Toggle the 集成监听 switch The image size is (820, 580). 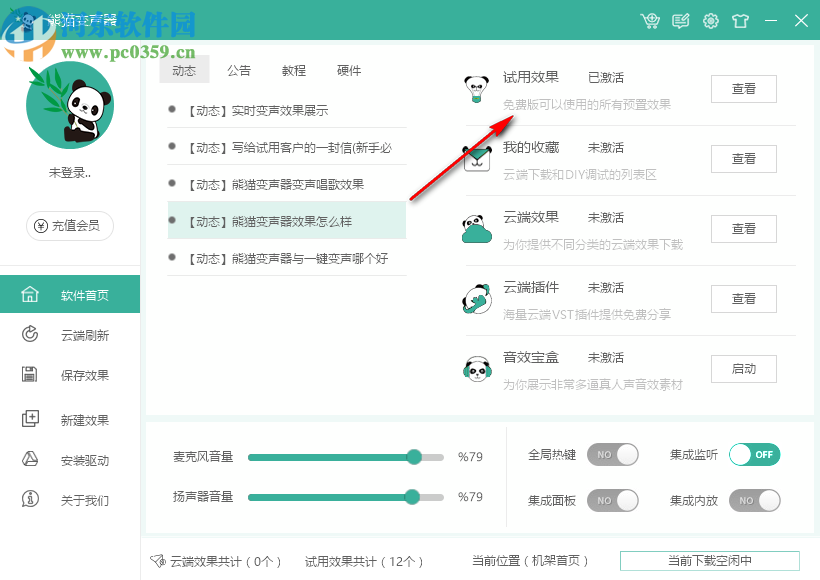tap(755, 454)
